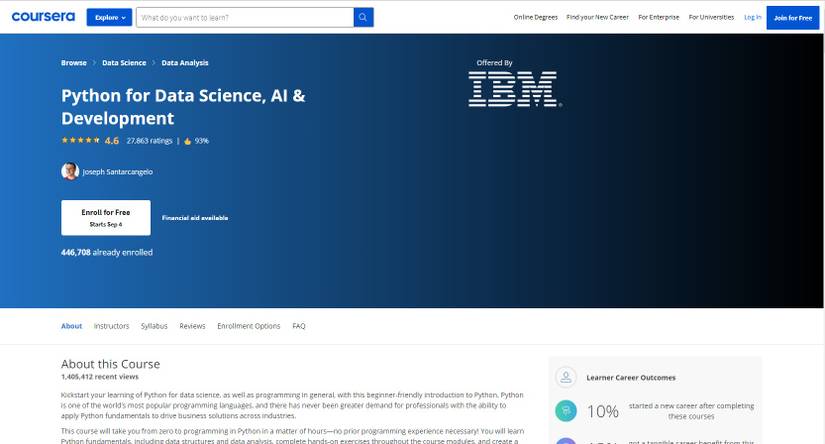Click the teal 10% career outcome icon
825x444 pixels.
[566, 411]
